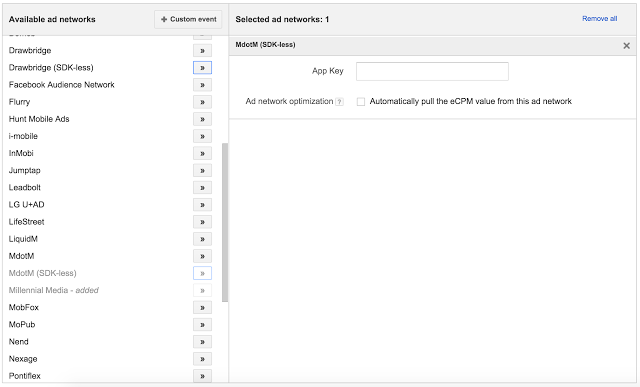
Task: Click the available networks list scrollbar
Action: pos(225,222)
